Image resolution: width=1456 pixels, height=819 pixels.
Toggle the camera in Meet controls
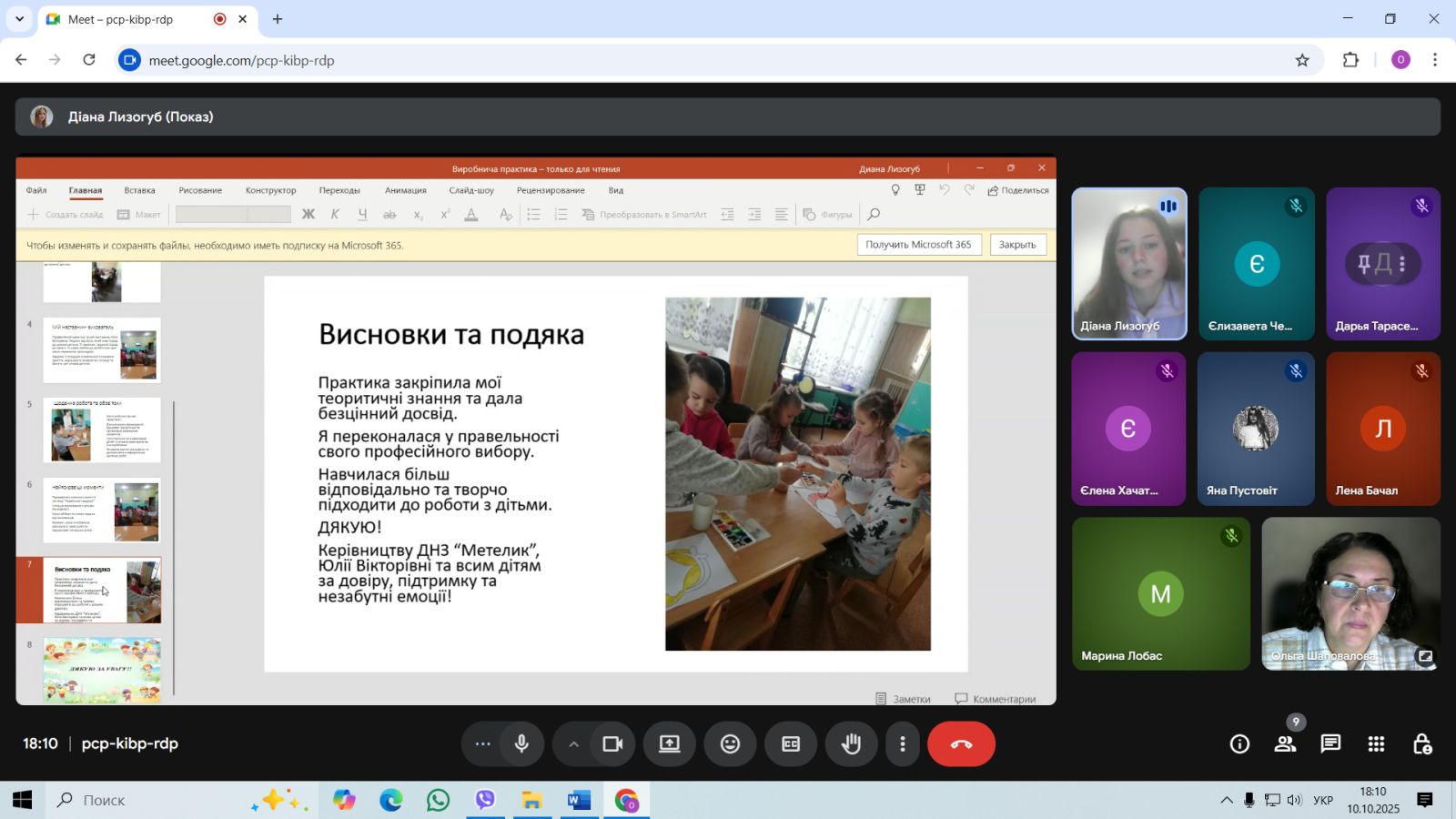click(x=612, y=744)
